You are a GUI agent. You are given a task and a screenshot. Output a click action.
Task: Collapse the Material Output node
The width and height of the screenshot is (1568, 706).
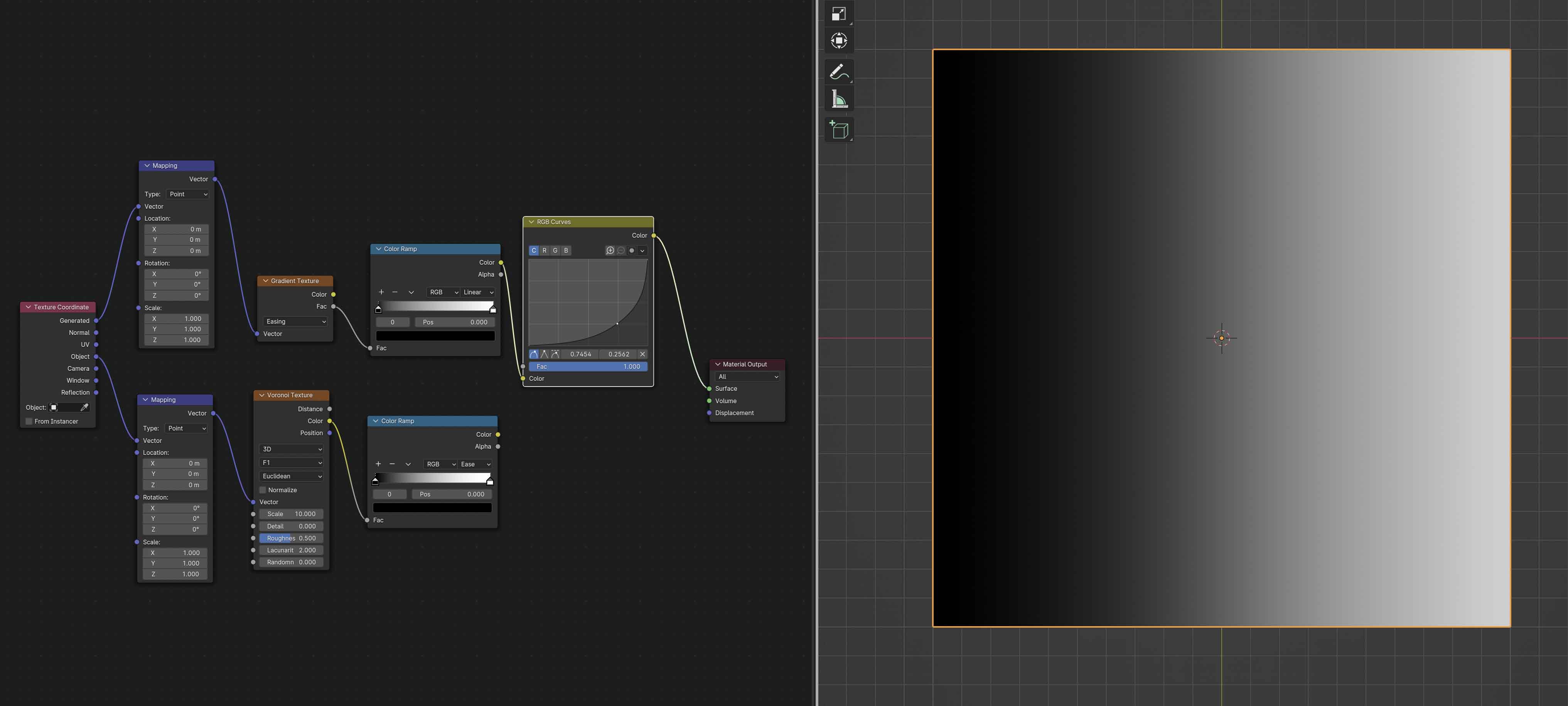click(718, 364)
